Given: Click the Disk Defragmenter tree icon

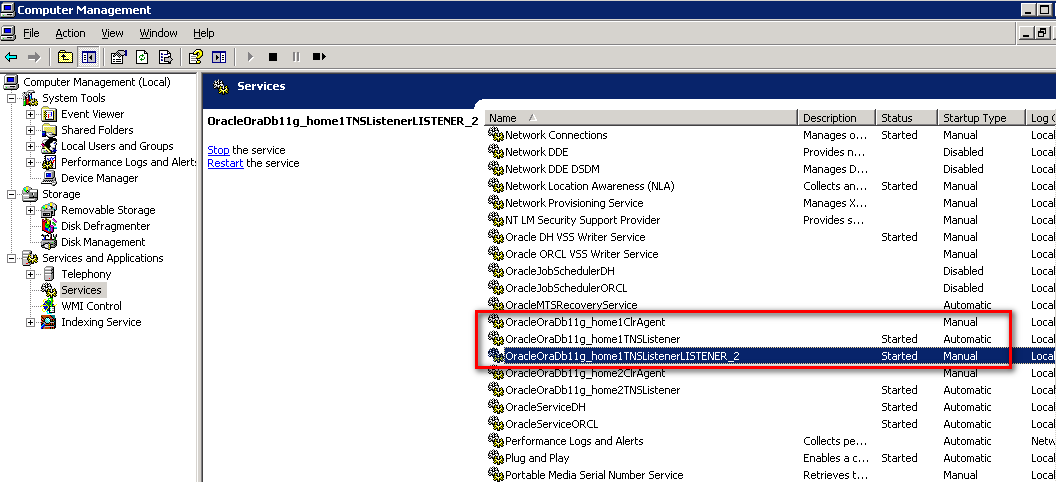Looking at the screenshot, I should 50,226.
